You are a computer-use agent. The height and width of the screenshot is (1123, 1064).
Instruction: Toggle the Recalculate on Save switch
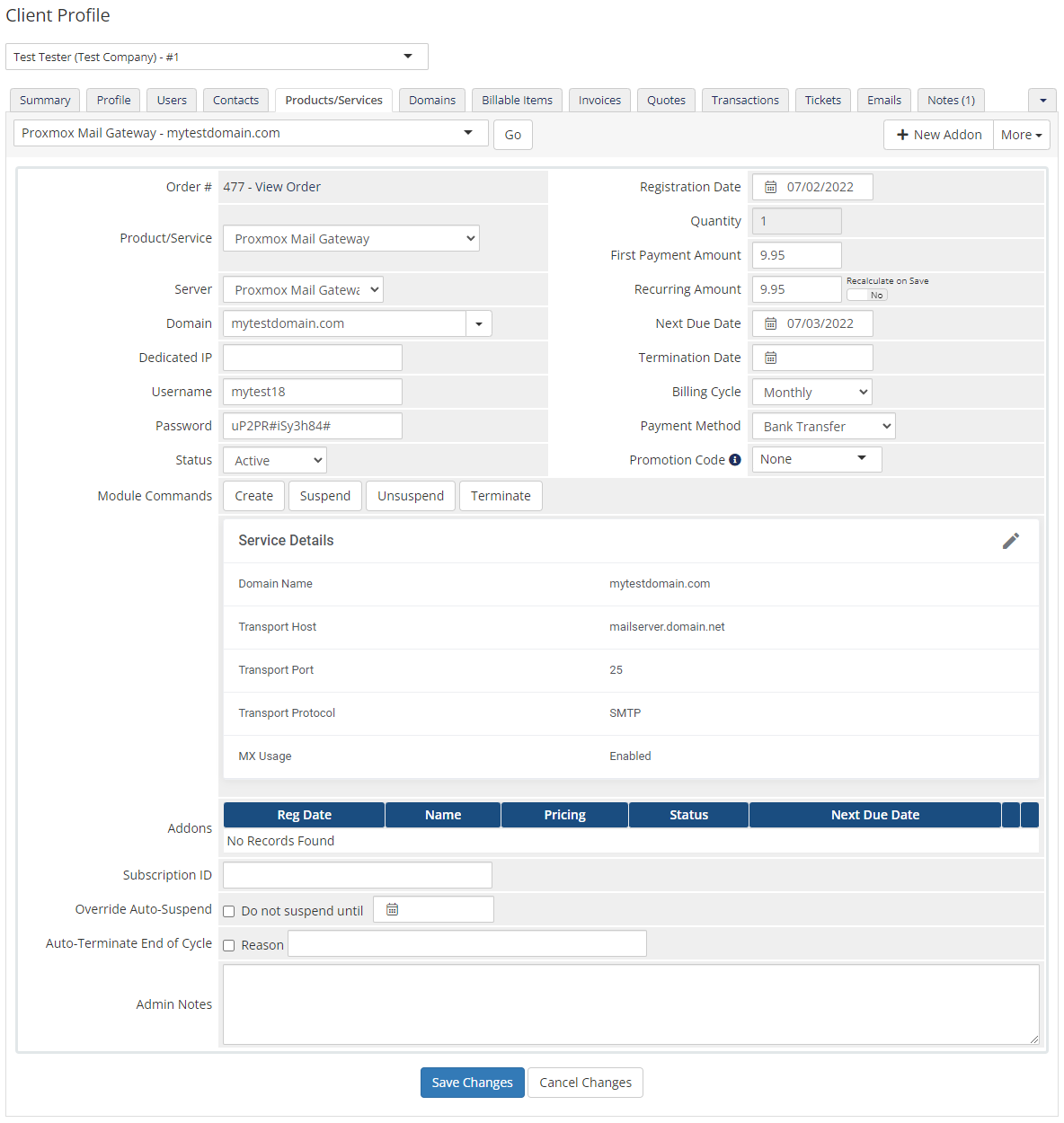(x=866, y=295)
